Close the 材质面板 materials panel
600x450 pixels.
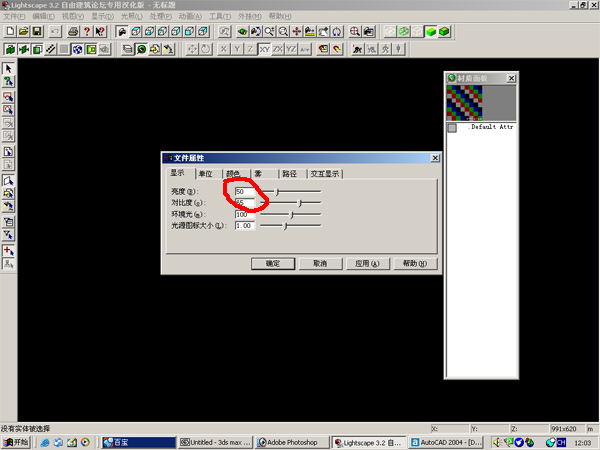(x=511, y=78)
